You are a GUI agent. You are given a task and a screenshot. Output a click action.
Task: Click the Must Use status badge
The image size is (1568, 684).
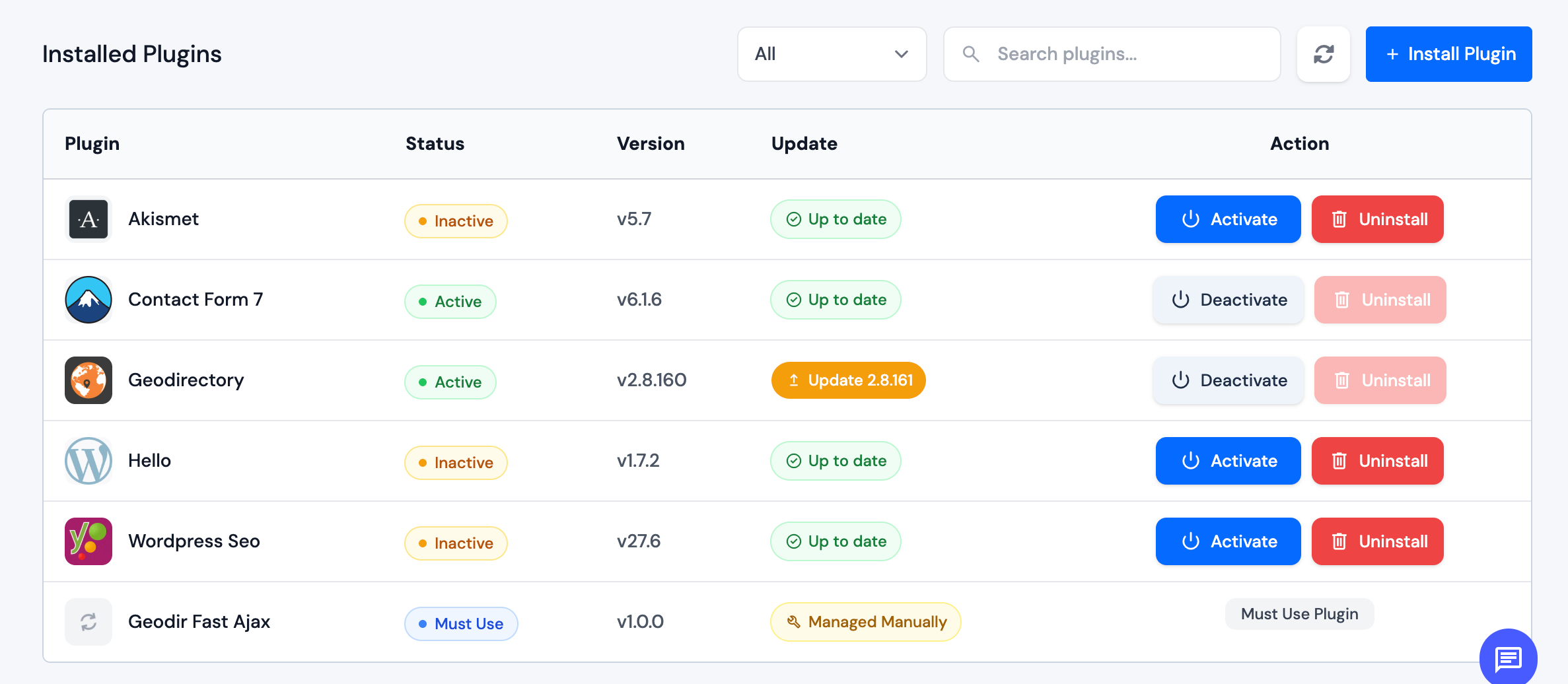(461, 624)
